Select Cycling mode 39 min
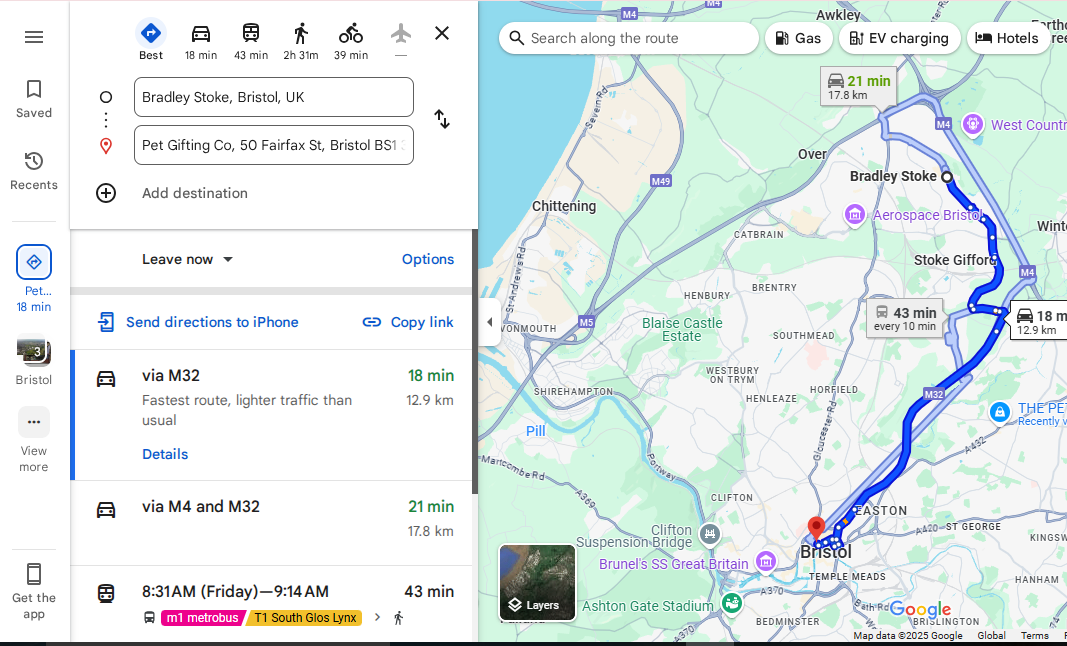The image size is (1067, 646). 351,40
